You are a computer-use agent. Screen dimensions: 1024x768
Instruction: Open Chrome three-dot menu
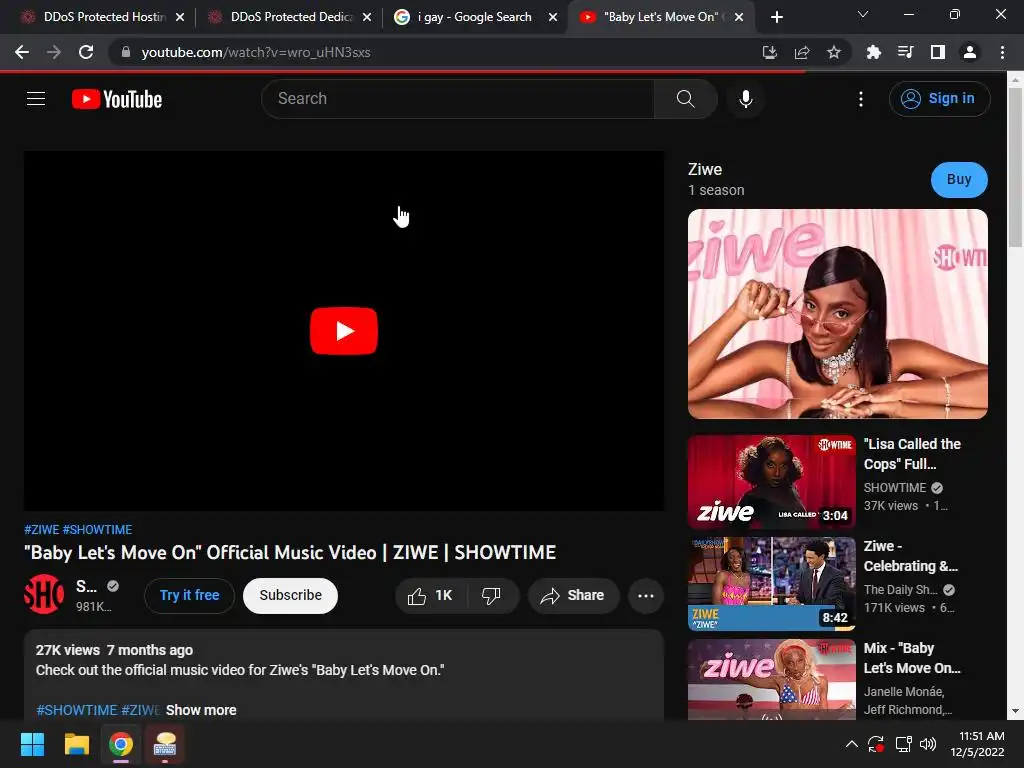pyautogui.click(x=1002, y=52)
